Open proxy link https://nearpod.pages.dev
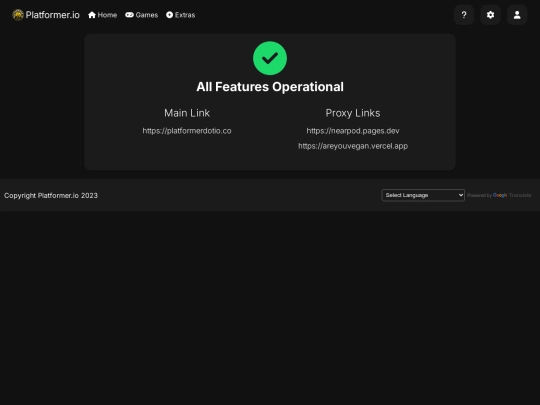The height and width of the screenshot is (405, 540). click(x=353, y=131)
